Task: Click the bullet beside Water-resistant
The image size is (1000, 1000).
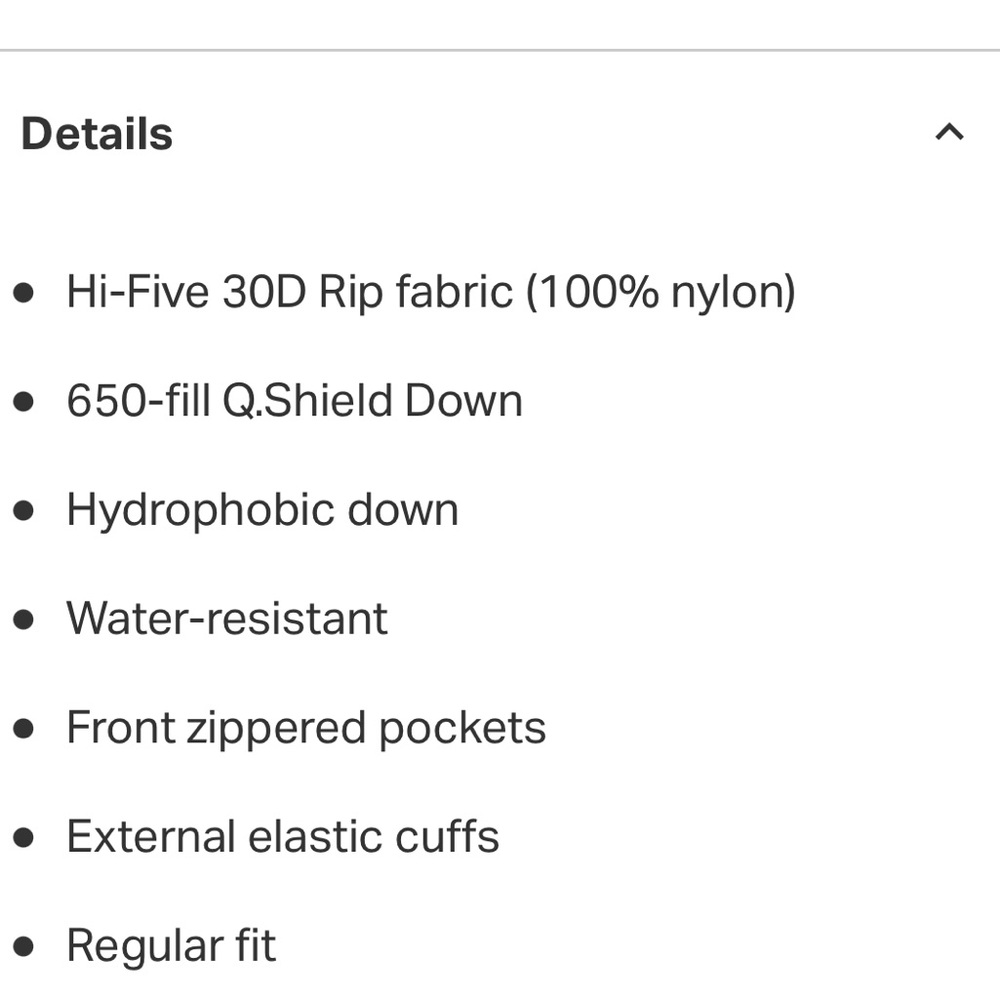Action: (24, 620)
